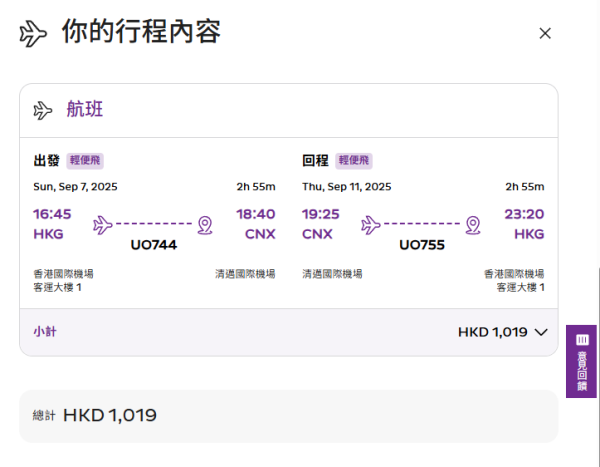Click the 輕便飛 badge beside 回程
The width and height of the screenshot is (600, 467).
tap(354, 160)
